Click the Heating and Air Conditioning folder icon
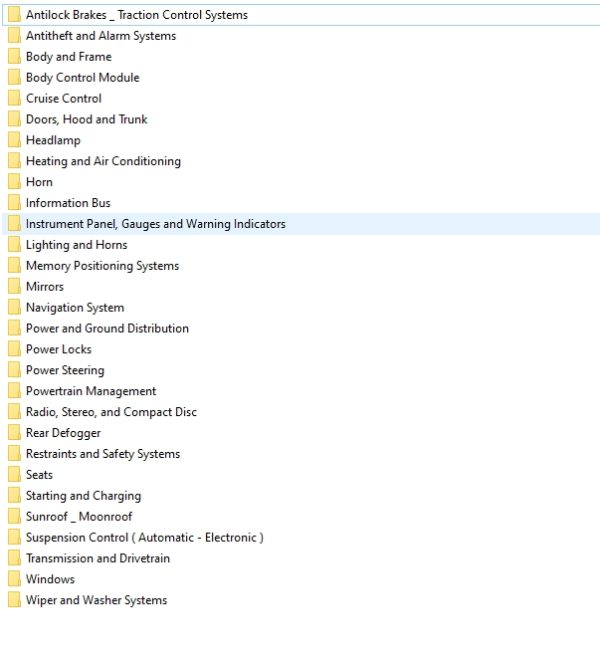The width and height of the screenshot is (600, 663). click(14, 161)
